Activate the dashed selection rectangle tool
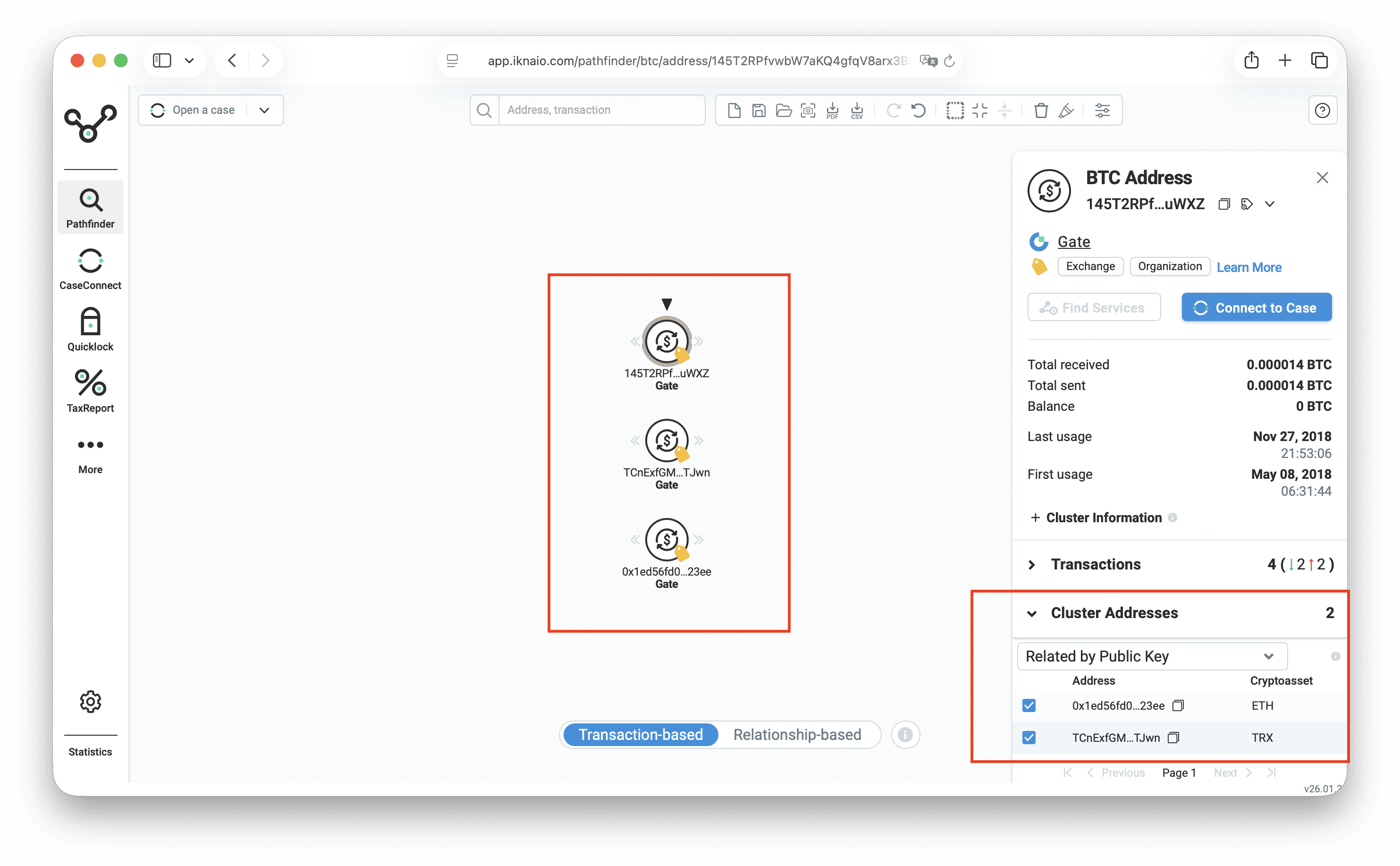1400x866 pixels. coord(955,110)
